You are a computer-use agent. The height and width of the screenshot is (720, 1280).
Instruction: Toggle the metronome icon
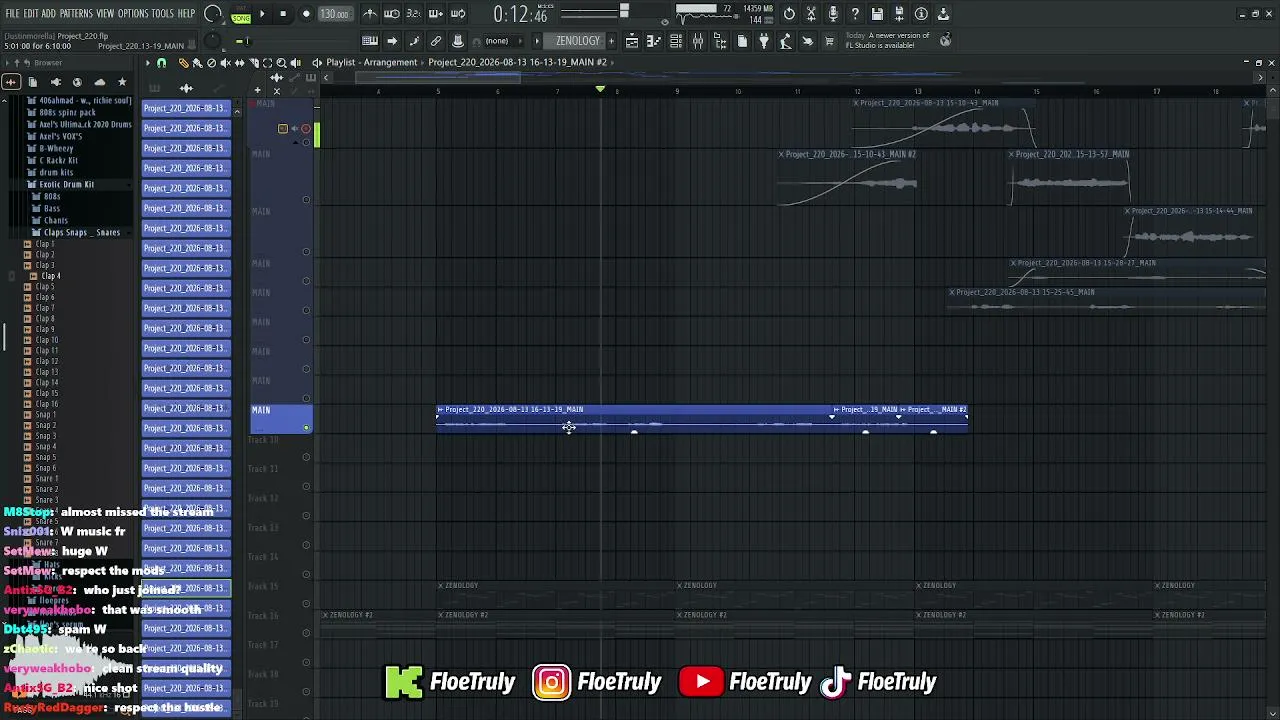pyautogui.click(x=370, y=14)
